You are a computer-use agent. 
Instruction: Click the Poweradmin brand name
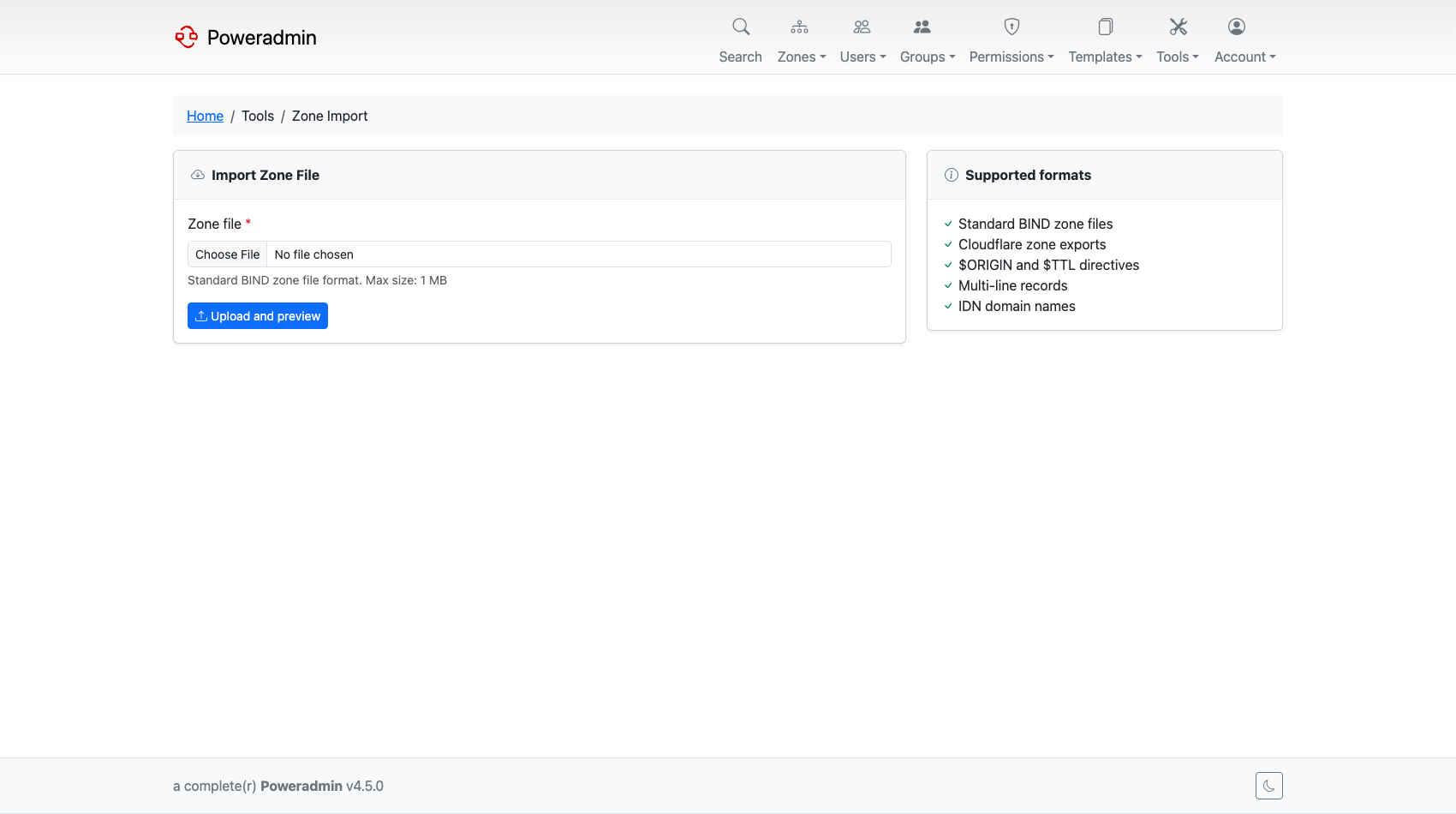(x=262, y=38)
